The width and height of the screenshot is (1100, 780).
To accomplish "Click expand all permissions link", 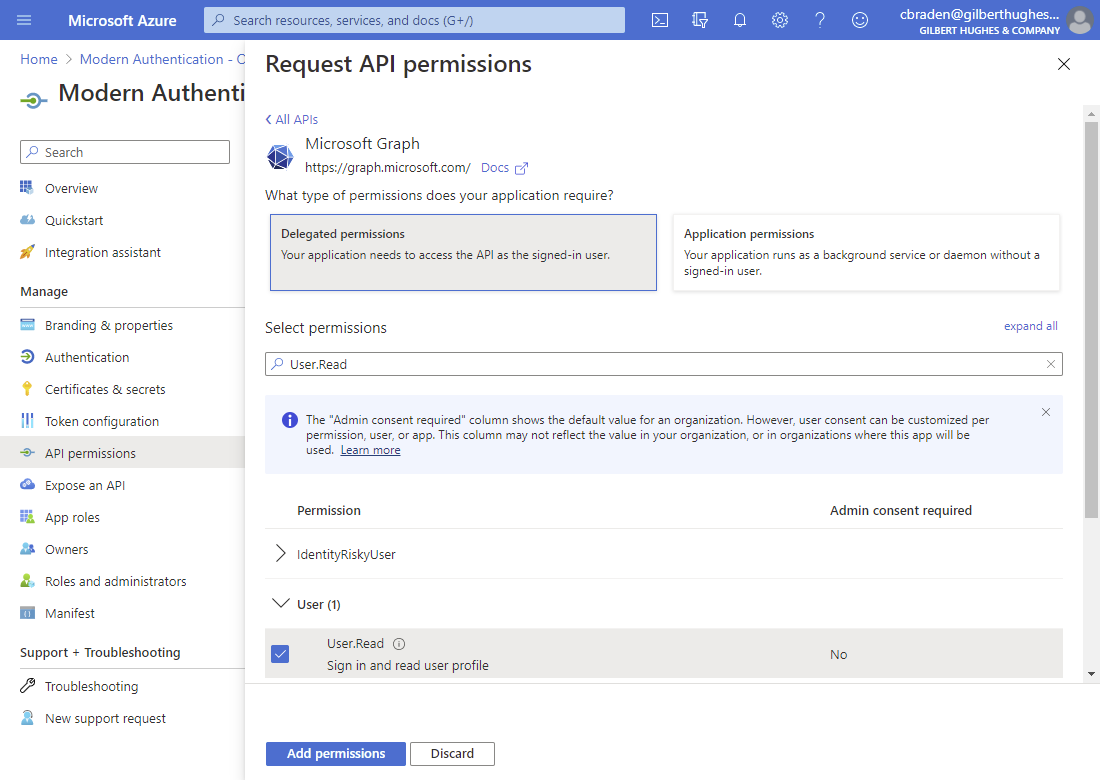I will (x=1031, y=326).
